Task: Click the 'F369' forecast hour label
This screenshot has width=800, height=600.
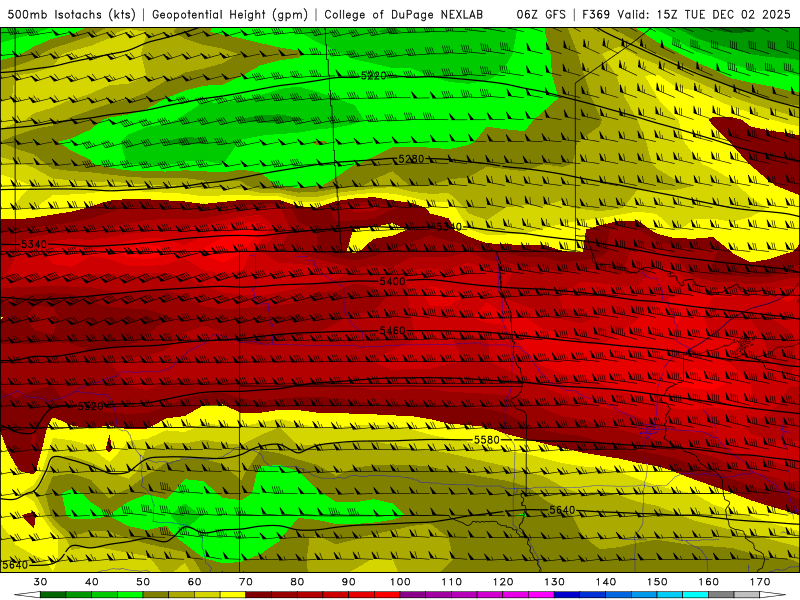Action: (x=596, y=15)
